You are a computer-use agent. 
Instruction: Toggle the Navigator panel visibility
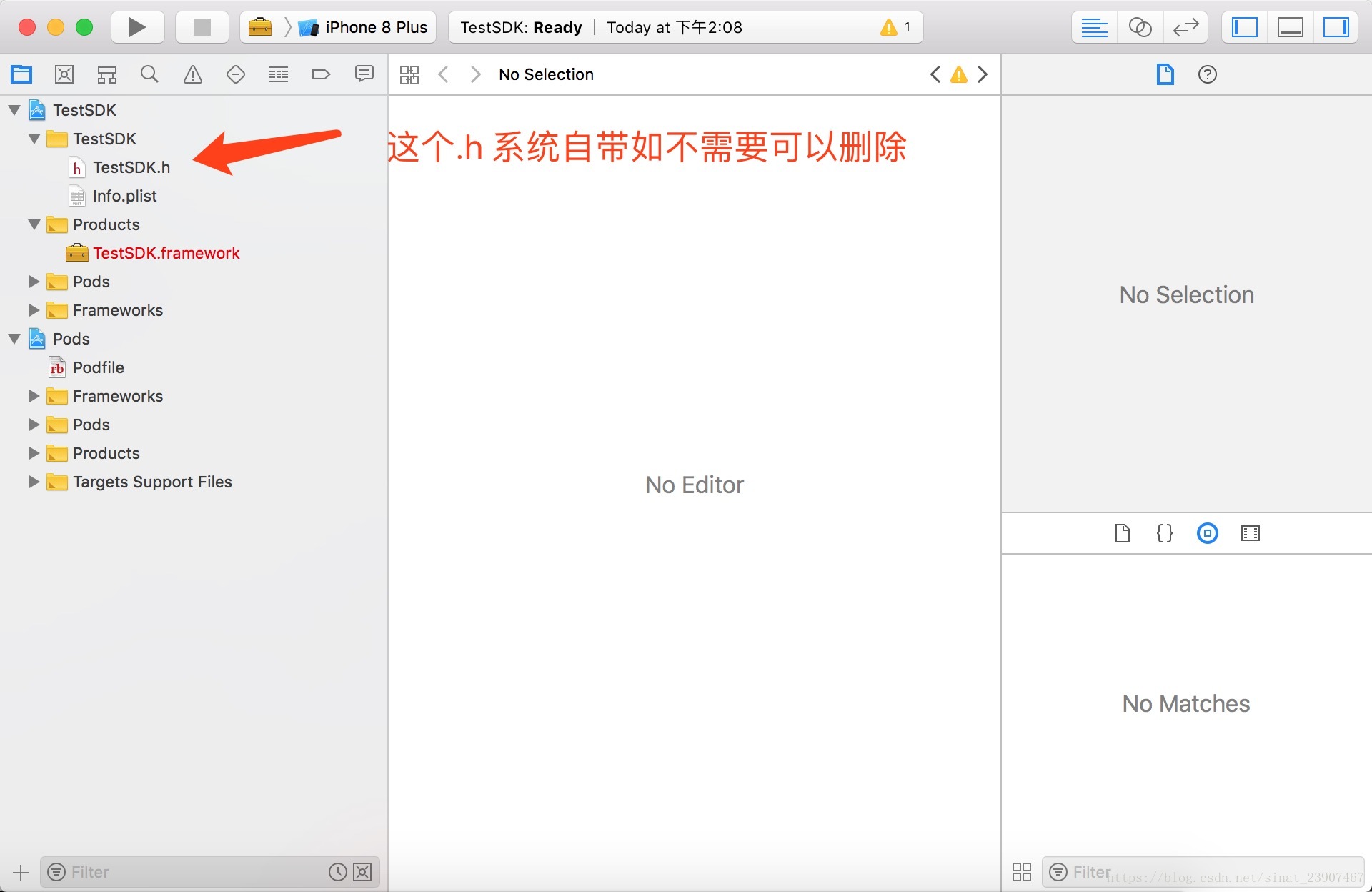[x=1245, y=27]
